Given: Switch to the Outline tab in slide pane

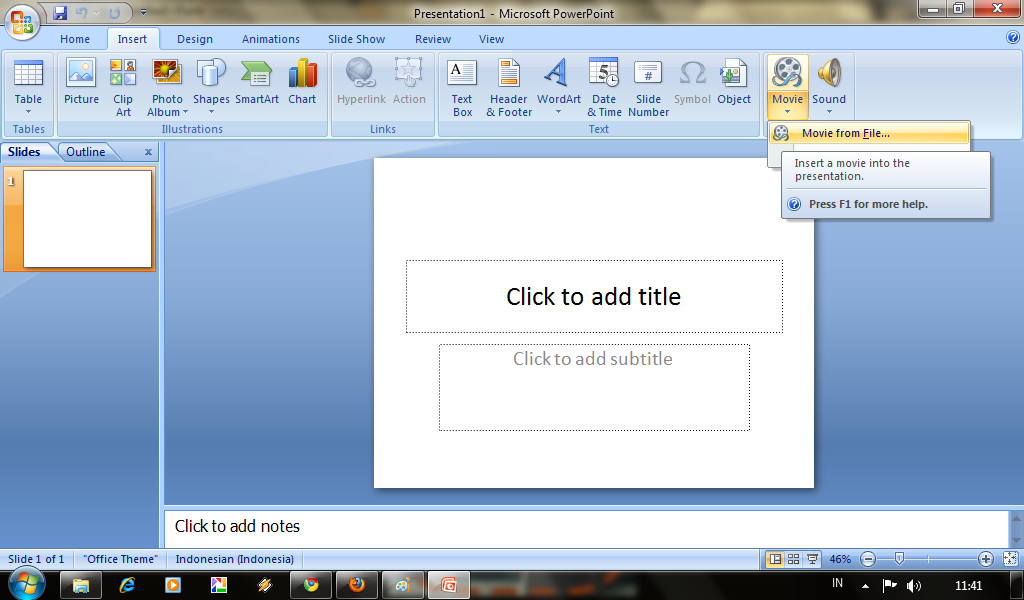Looking at the screenshot, I should (x=85, y=151).
